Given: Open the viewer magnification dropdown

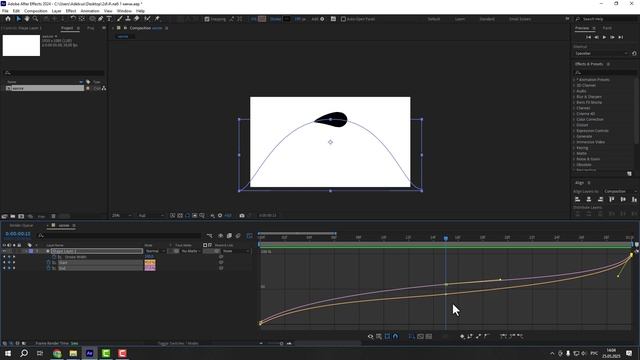Looking at the screenshot, I should [122, 215].
